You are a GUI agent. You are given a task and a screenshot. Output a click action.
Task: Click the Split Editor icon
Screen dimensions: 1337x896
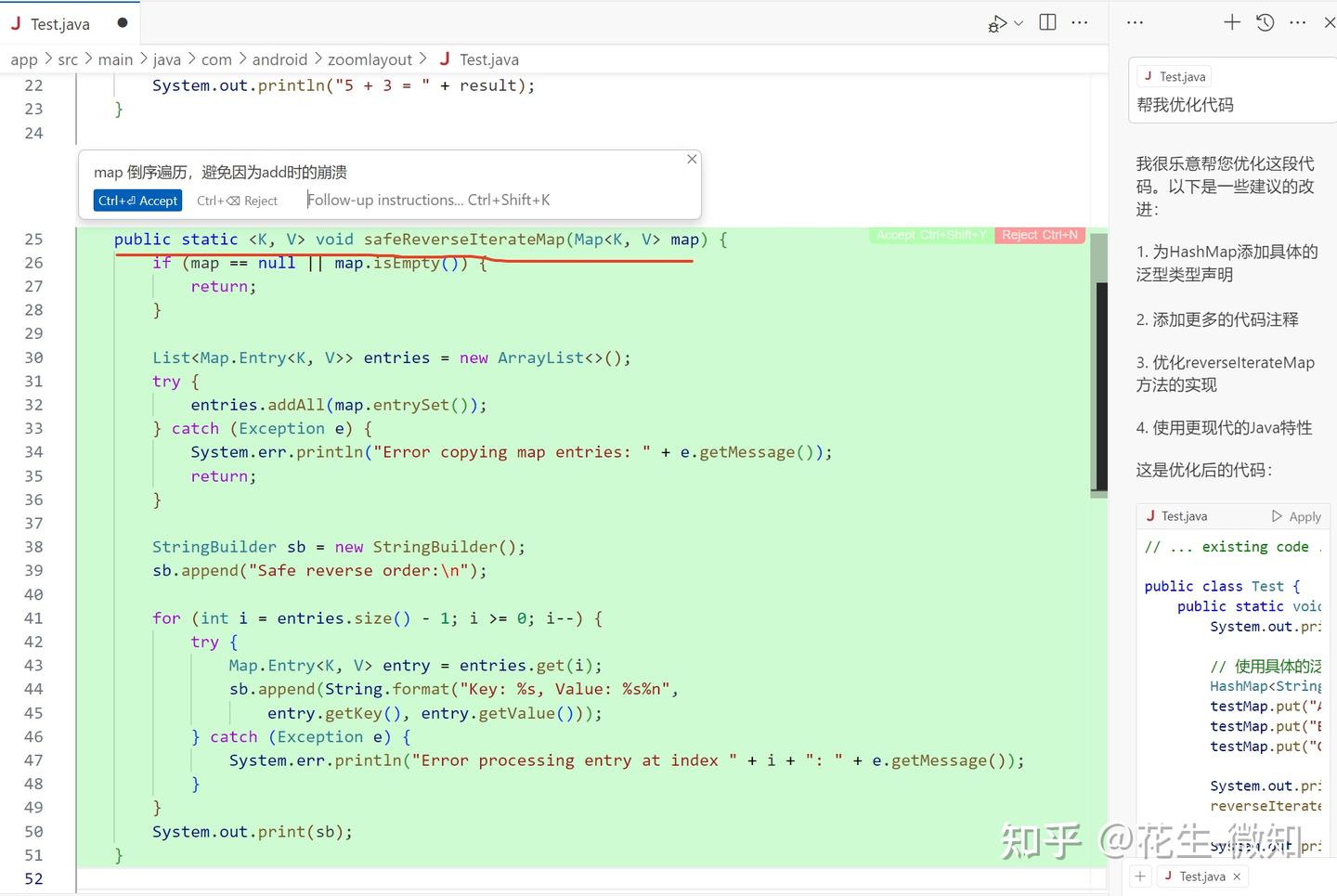coord(1046,22)
